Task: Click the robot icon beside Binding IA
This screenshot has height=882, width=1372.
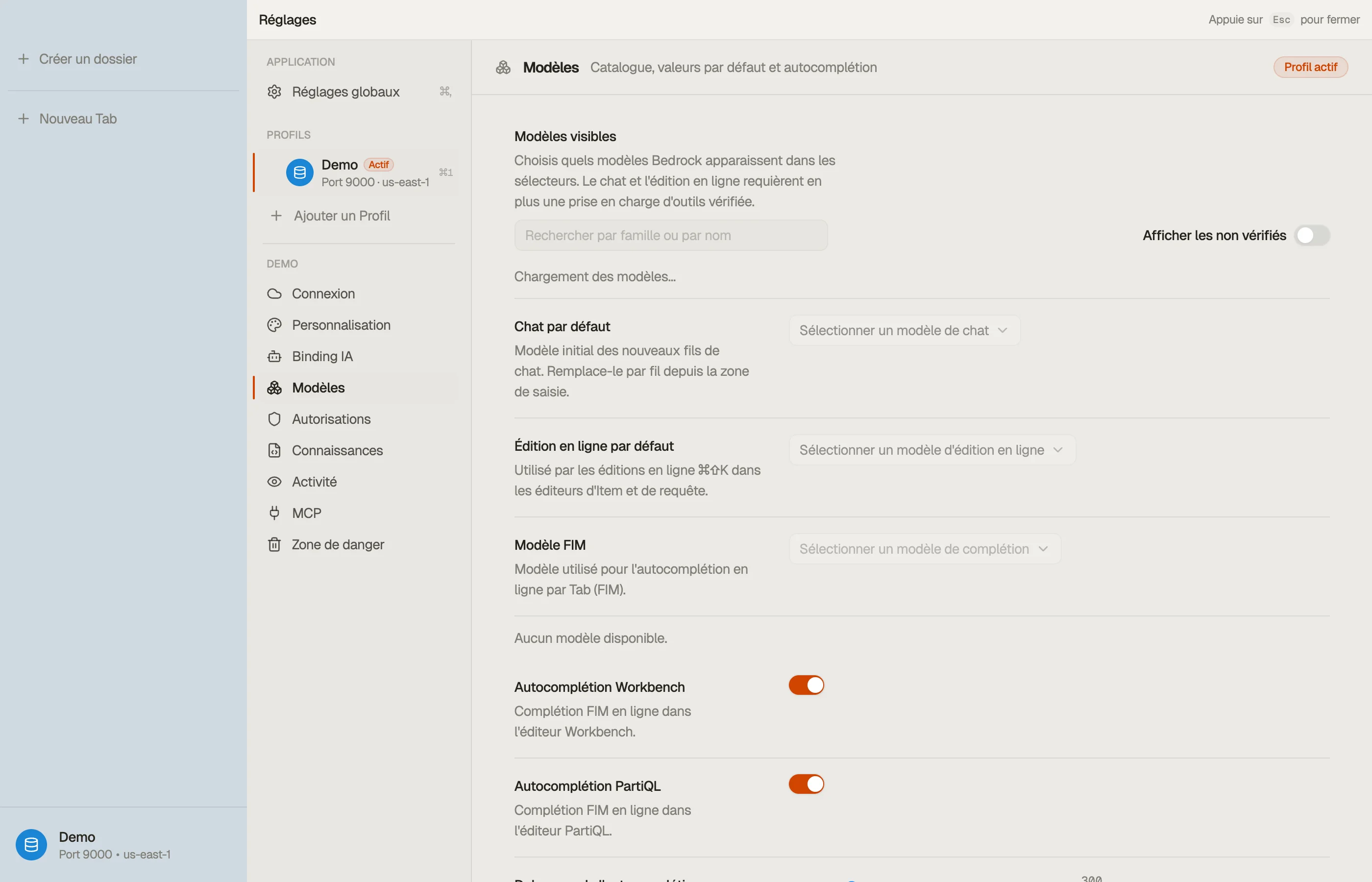Action: point(274,356)
